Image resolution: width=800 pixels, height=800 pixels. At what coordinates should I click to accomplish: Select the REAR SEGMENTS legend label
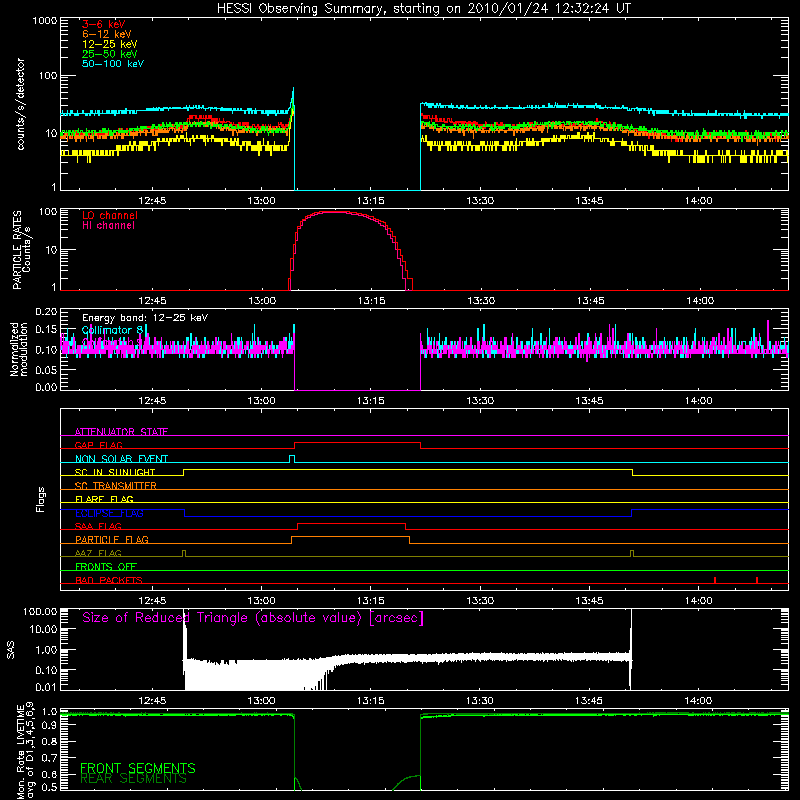133,778
